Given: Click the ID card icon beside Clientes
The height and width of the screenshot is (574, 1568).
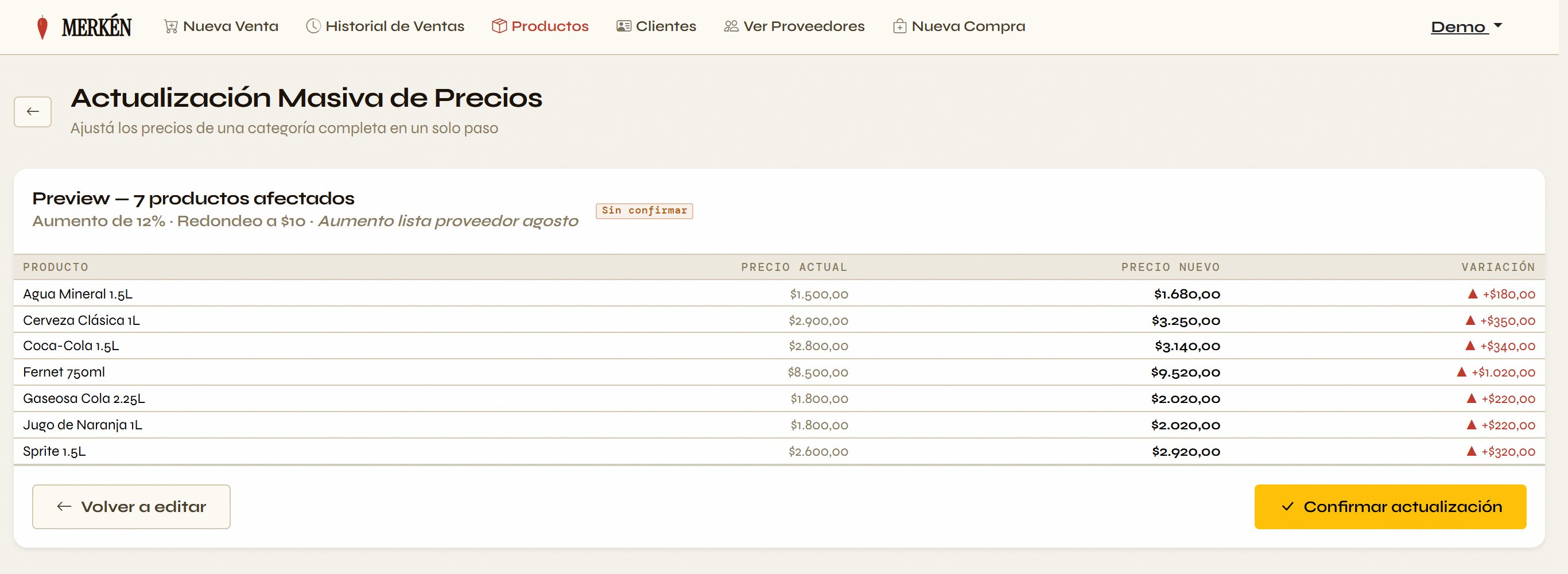Looking at the screenshot, I should 623,26.
